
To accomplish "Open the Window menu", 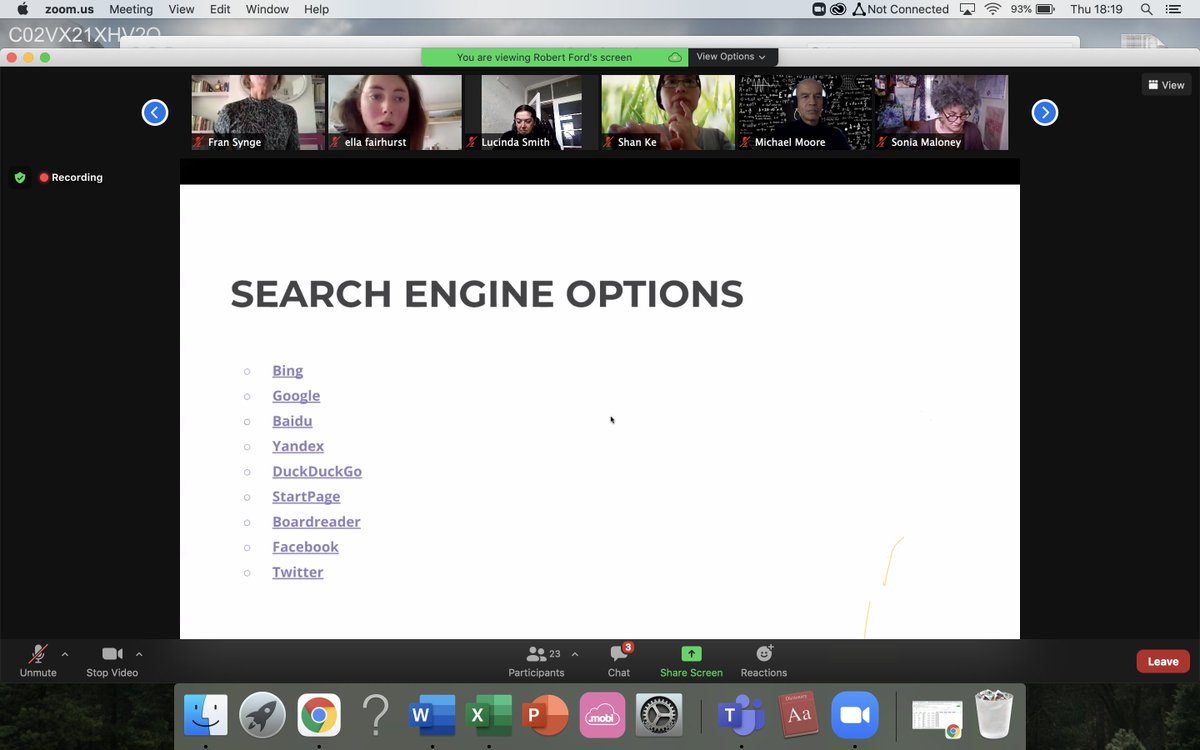I will click(267, 9).
